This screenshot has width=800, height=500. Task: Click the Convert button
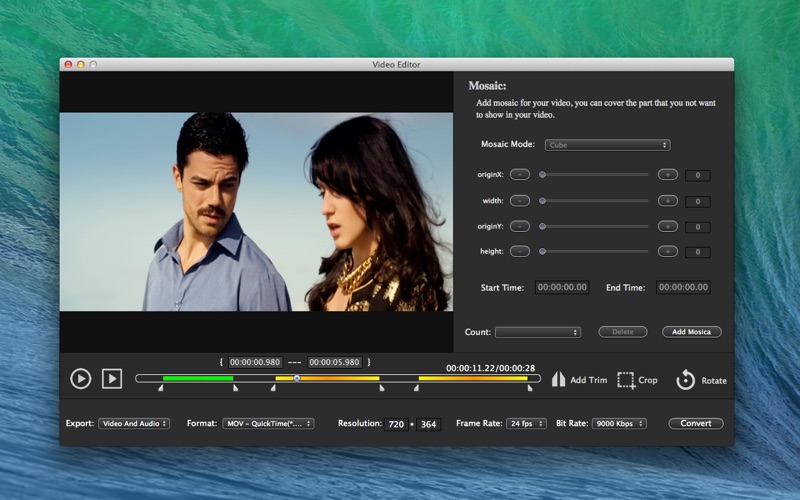pos(696,423)
